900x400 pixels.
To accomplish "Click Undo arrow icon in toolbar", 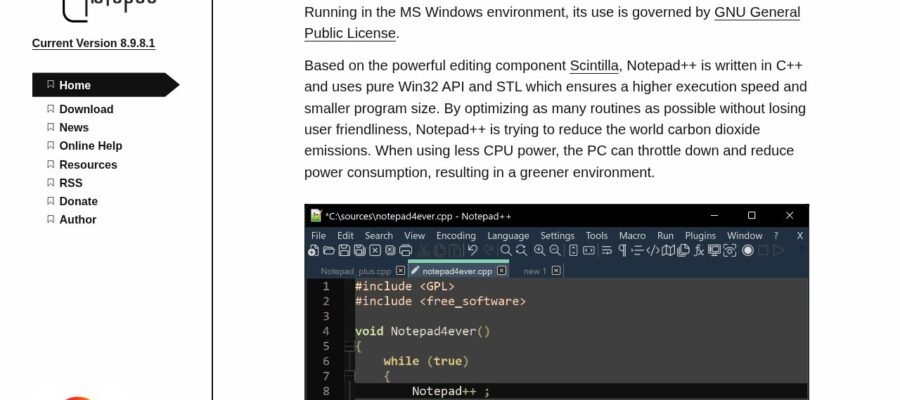I will [x=472, y=250].
